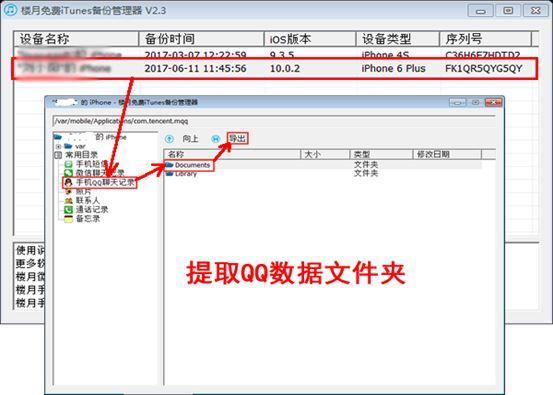Image resolution: width=553 pixels, height=395 pixels.
Task: Expand the var folder node
Action: [x=59, y=146]
